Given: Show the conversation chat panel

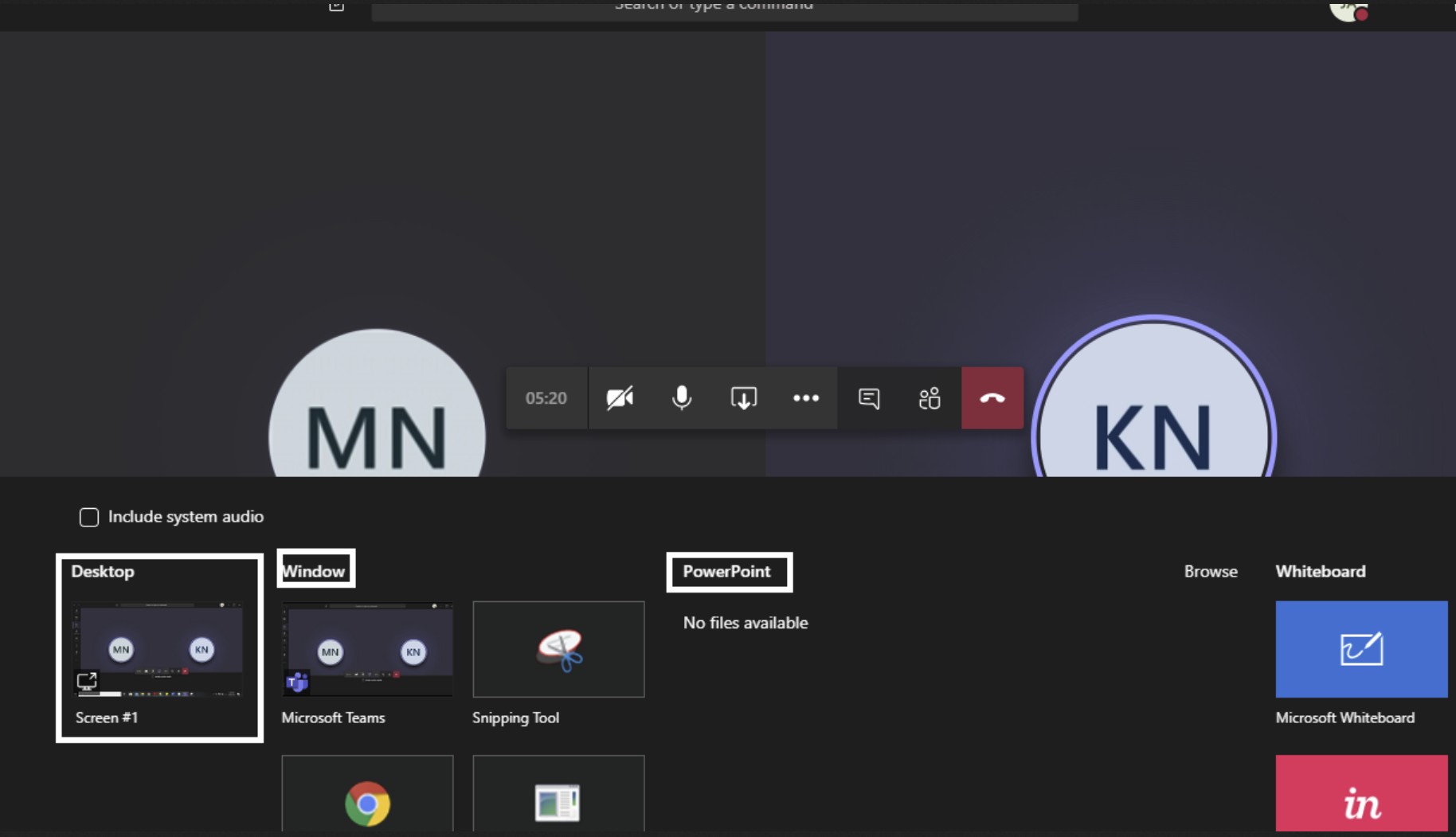Looking at the screenshot, I should 868,398.
